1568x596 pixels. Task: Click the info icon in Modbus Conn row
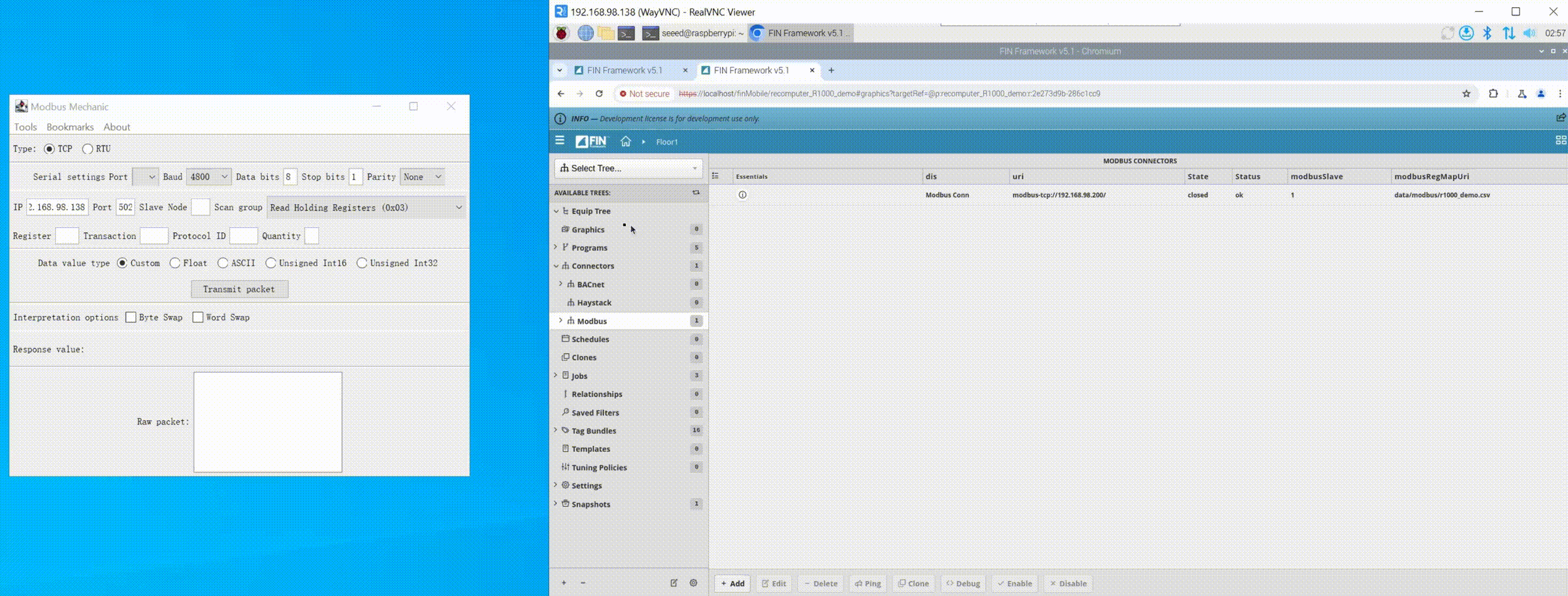click(x=742, y=195)
